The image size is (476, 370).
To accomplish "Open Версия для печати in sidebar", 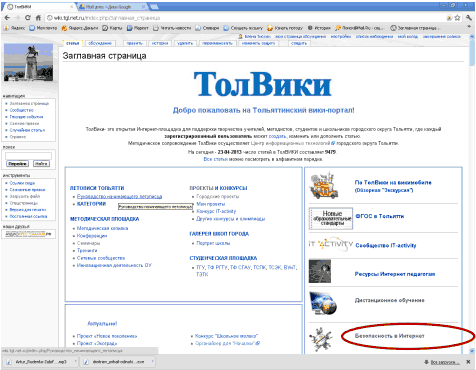I will coord(28,210).
